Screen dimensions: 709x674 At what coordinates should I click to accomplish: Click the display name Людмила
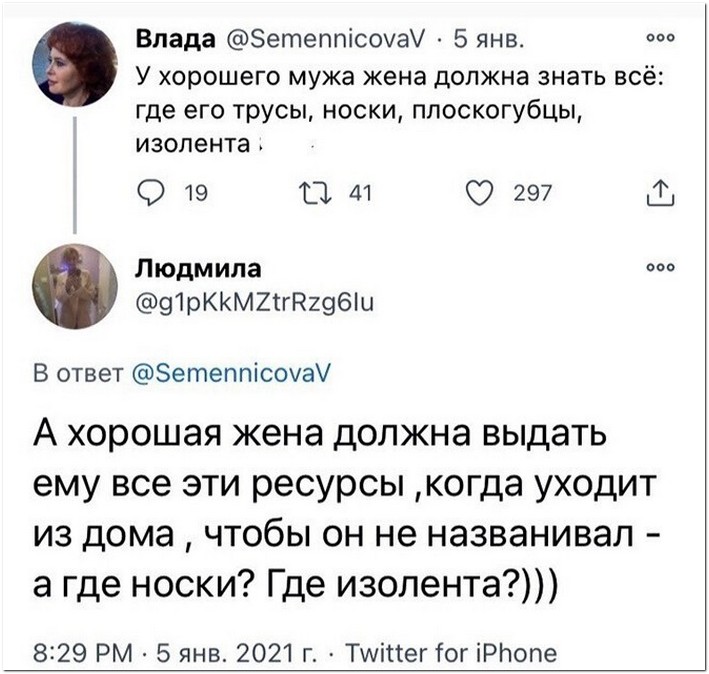[199, 269]
